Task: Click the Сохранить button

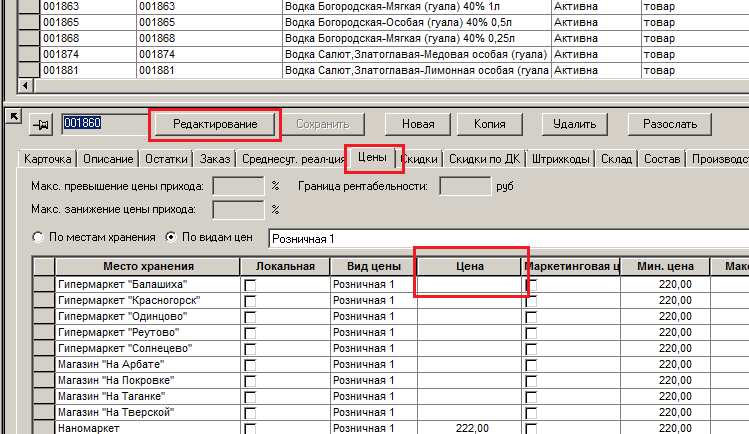Action: tap(323, 124)
